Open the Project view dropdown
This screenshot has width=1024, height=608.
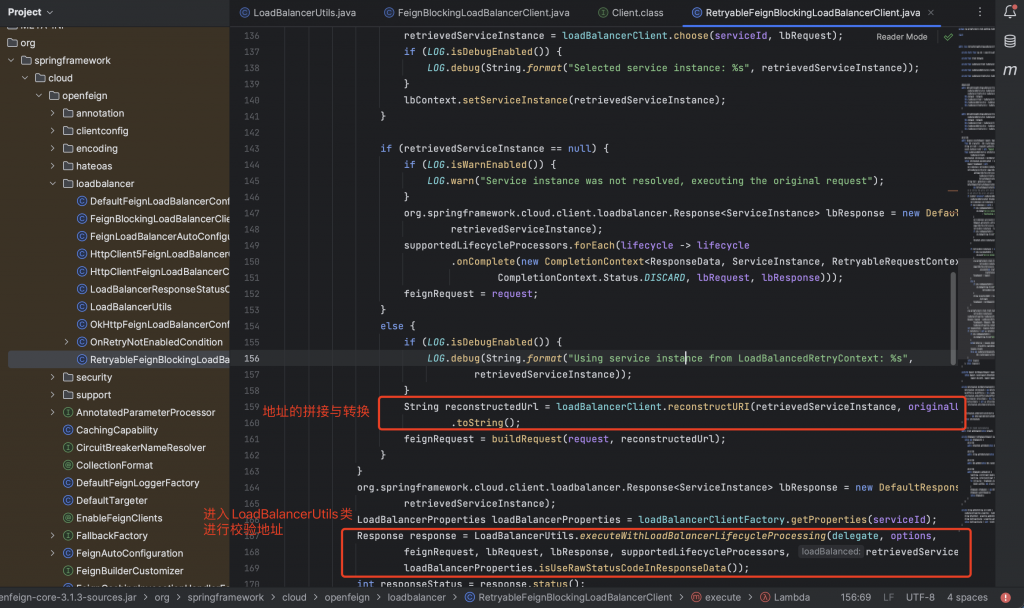(x=30, y=12)
